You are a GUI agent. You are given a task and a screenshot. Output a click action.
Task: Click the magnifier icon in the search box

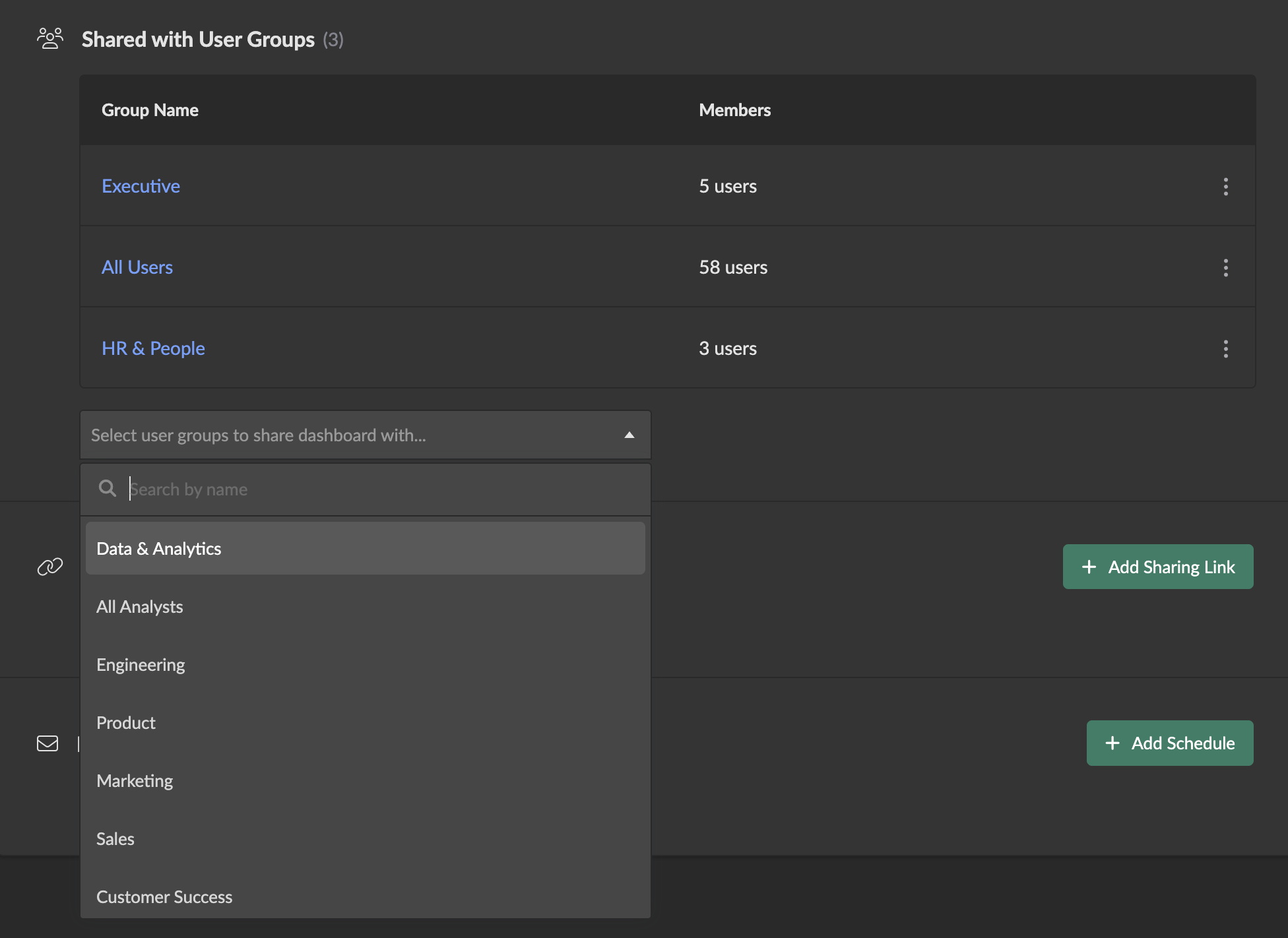(107, 488)
